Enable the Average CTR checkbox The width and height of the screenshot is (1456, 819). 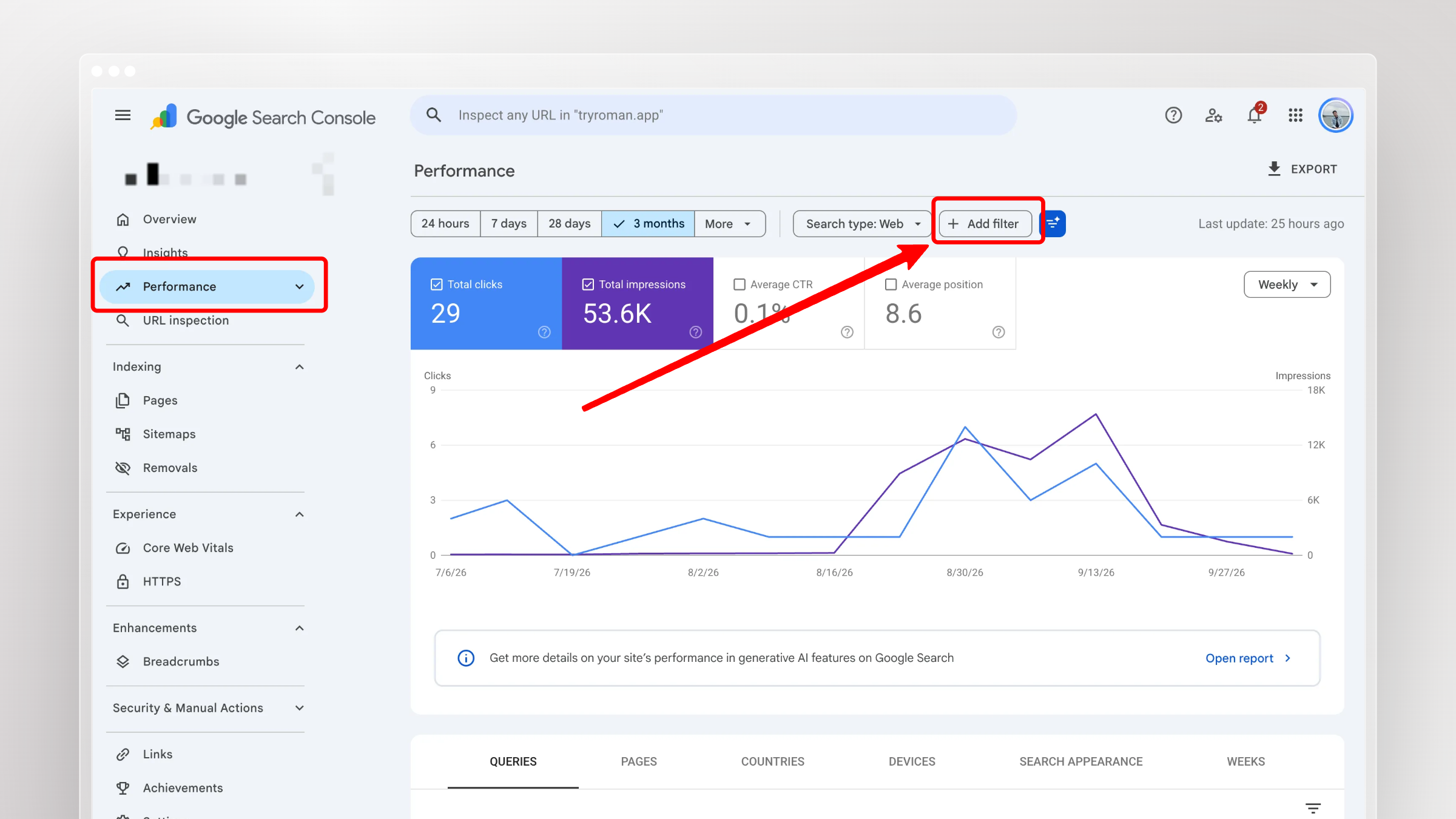pyautogui.click(x=740, y=285)
